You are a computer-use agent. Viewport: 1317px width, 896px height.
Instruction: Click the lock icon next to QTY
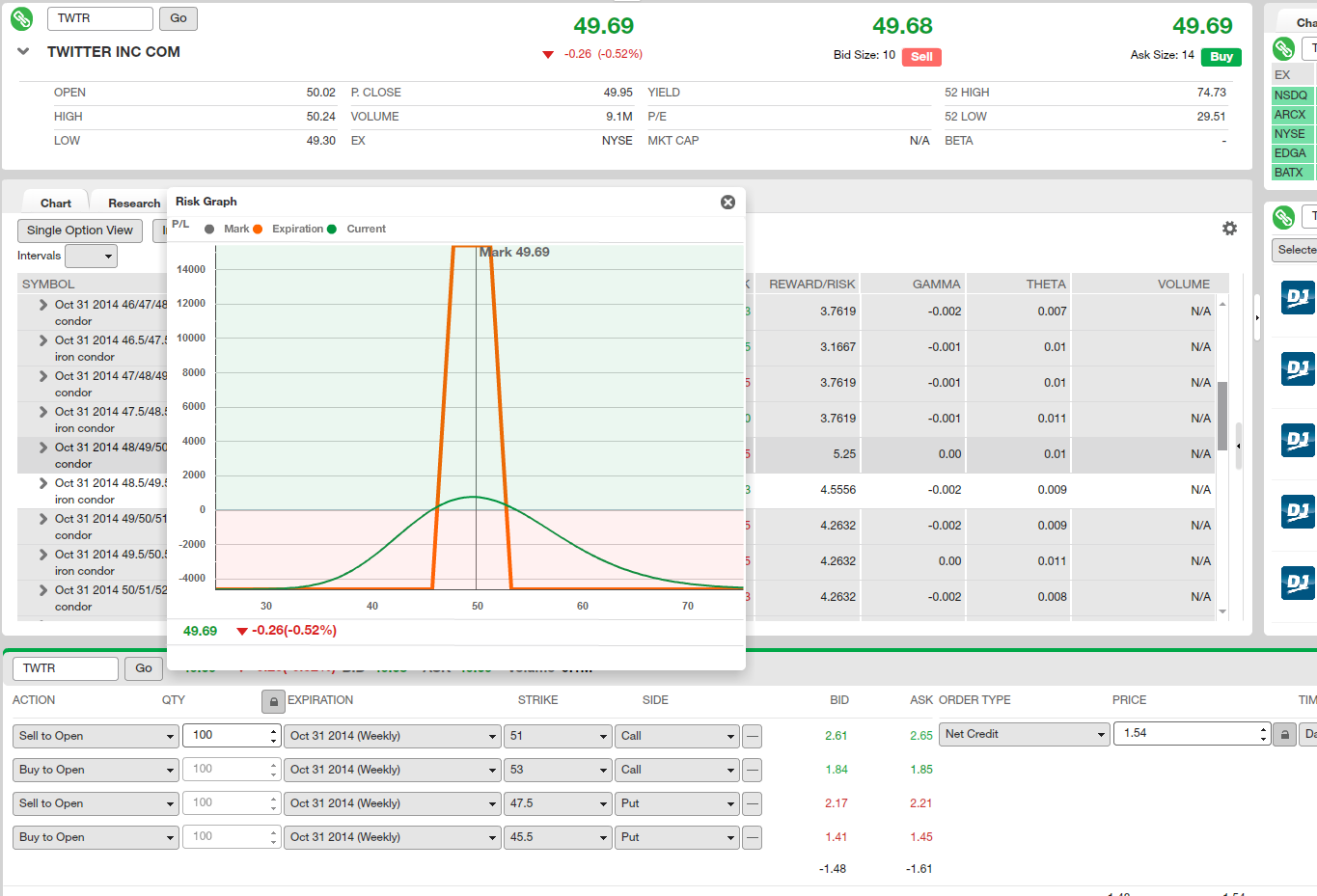273,701
